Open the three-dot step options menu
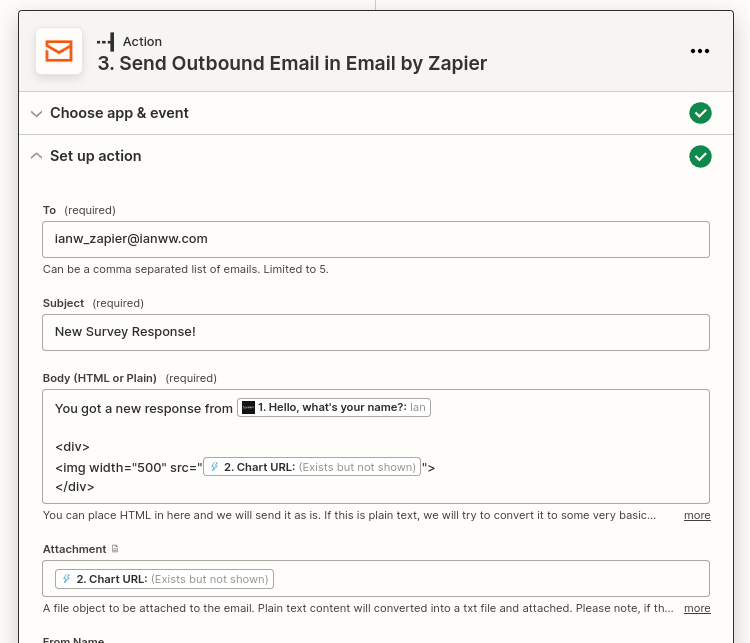750x643 pixels. coord(700,51)
